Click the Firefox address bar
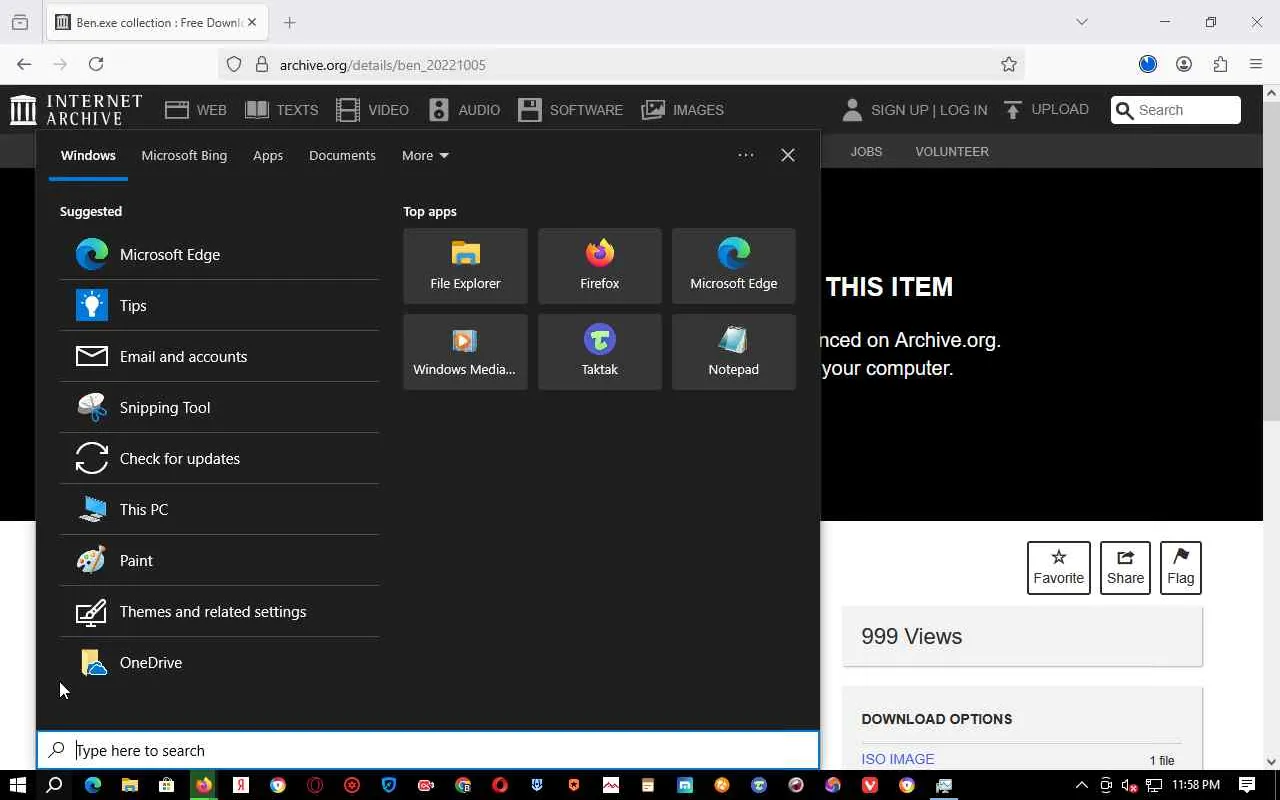Screen dimensions: 1280x800 tap(620, 64)
